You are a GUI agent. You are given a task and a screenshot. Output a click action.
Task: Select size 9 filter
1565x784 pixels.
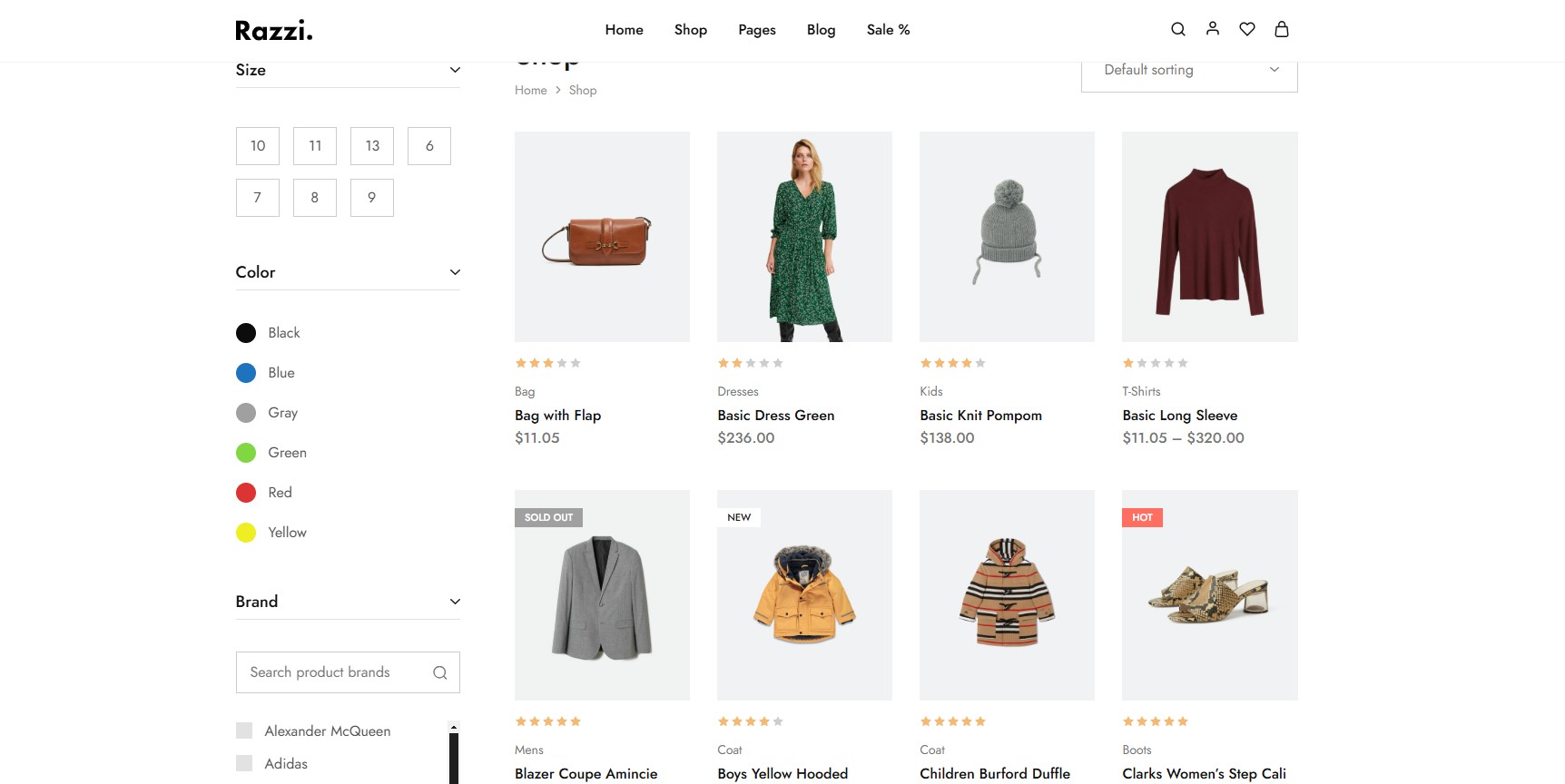click(372, 198)
